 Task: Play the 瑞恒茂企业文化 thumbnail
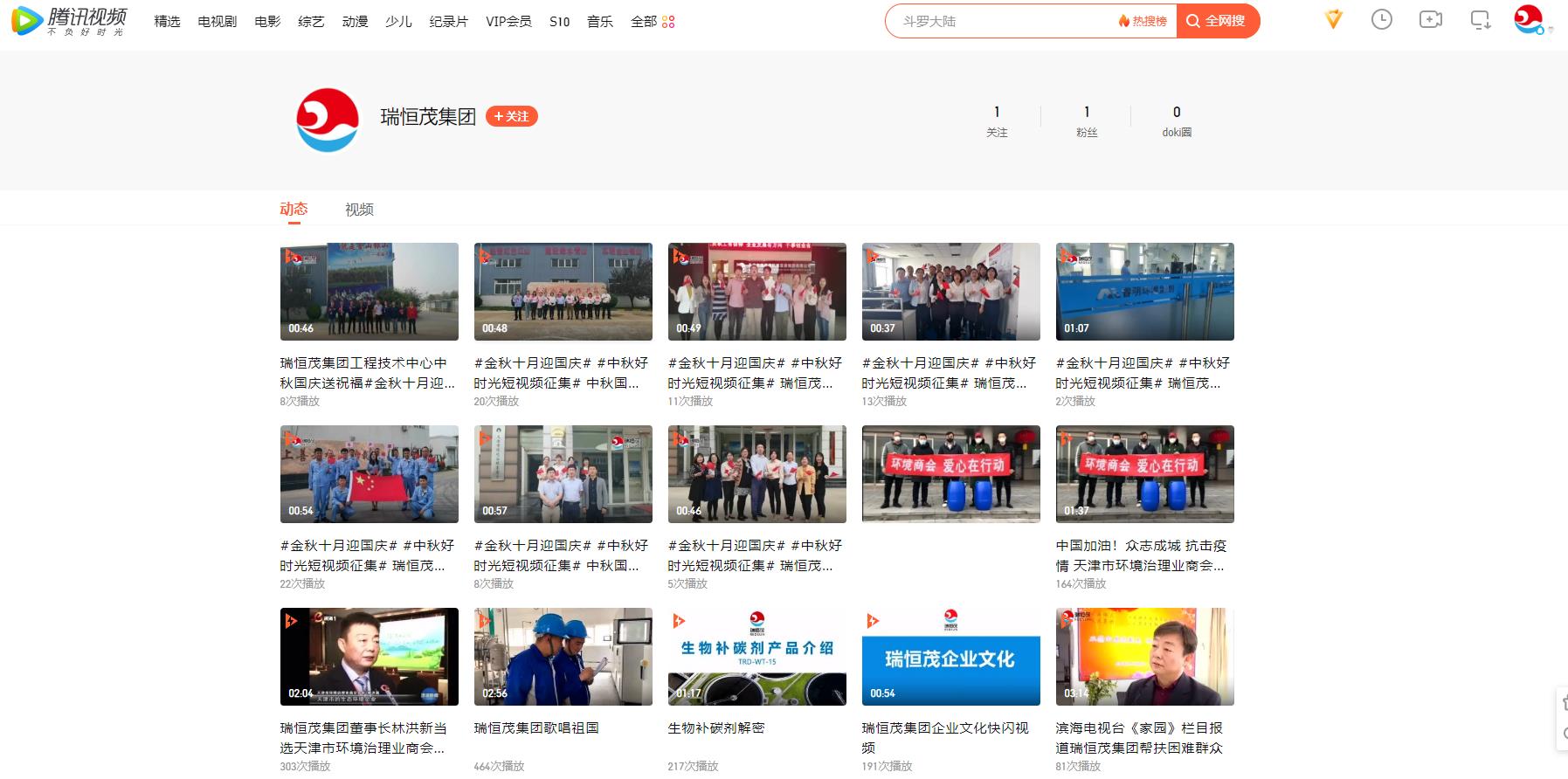tap(950, 657)
